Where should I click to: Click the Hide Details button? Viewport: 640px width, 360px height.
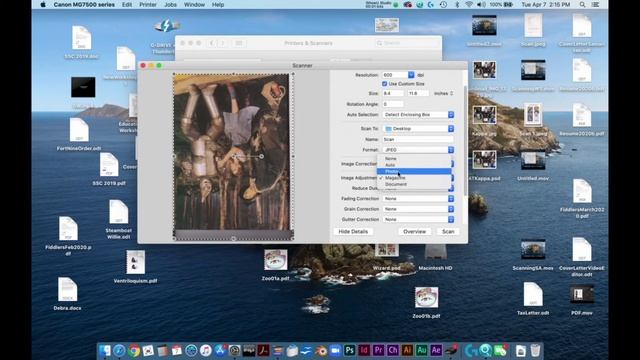(x=353, y=231)
